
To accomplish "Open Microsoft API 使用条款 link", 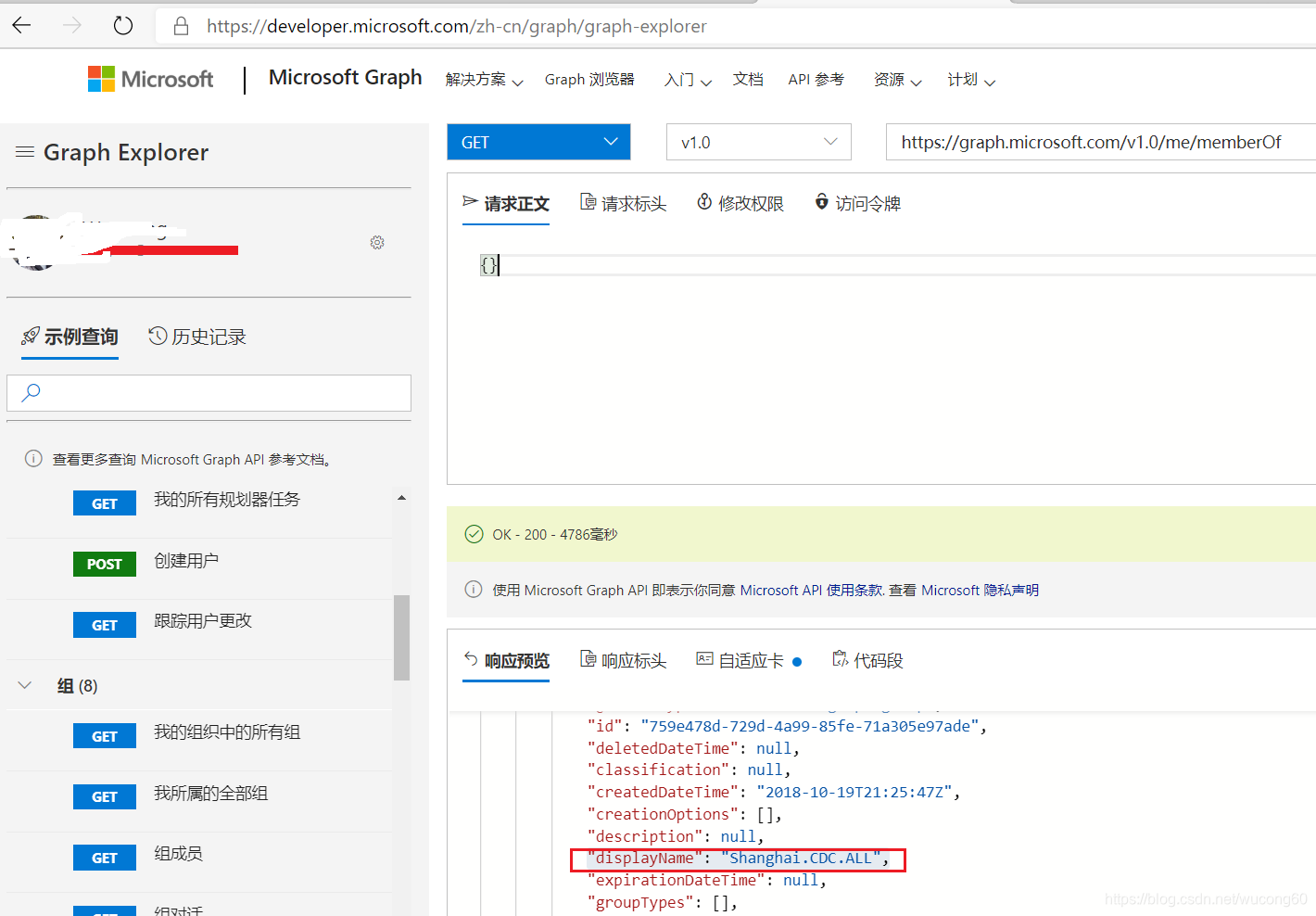I will click(x=811, y=591).
